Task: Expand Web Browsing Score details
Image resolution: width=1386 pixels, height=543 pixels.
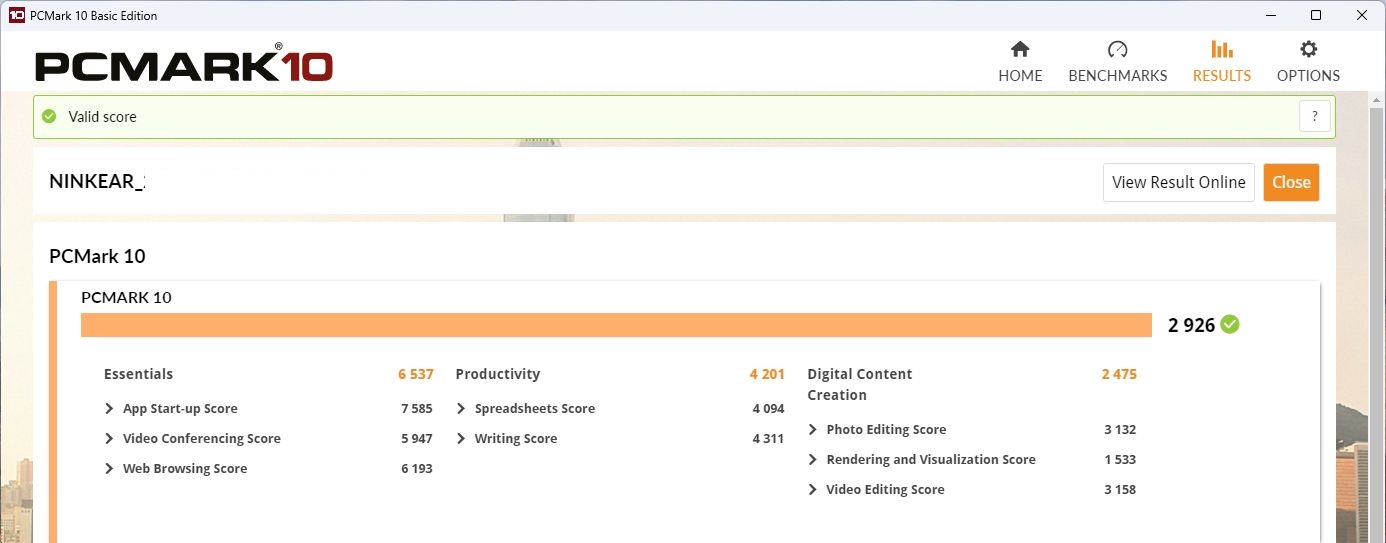Action: pos(109,469)
